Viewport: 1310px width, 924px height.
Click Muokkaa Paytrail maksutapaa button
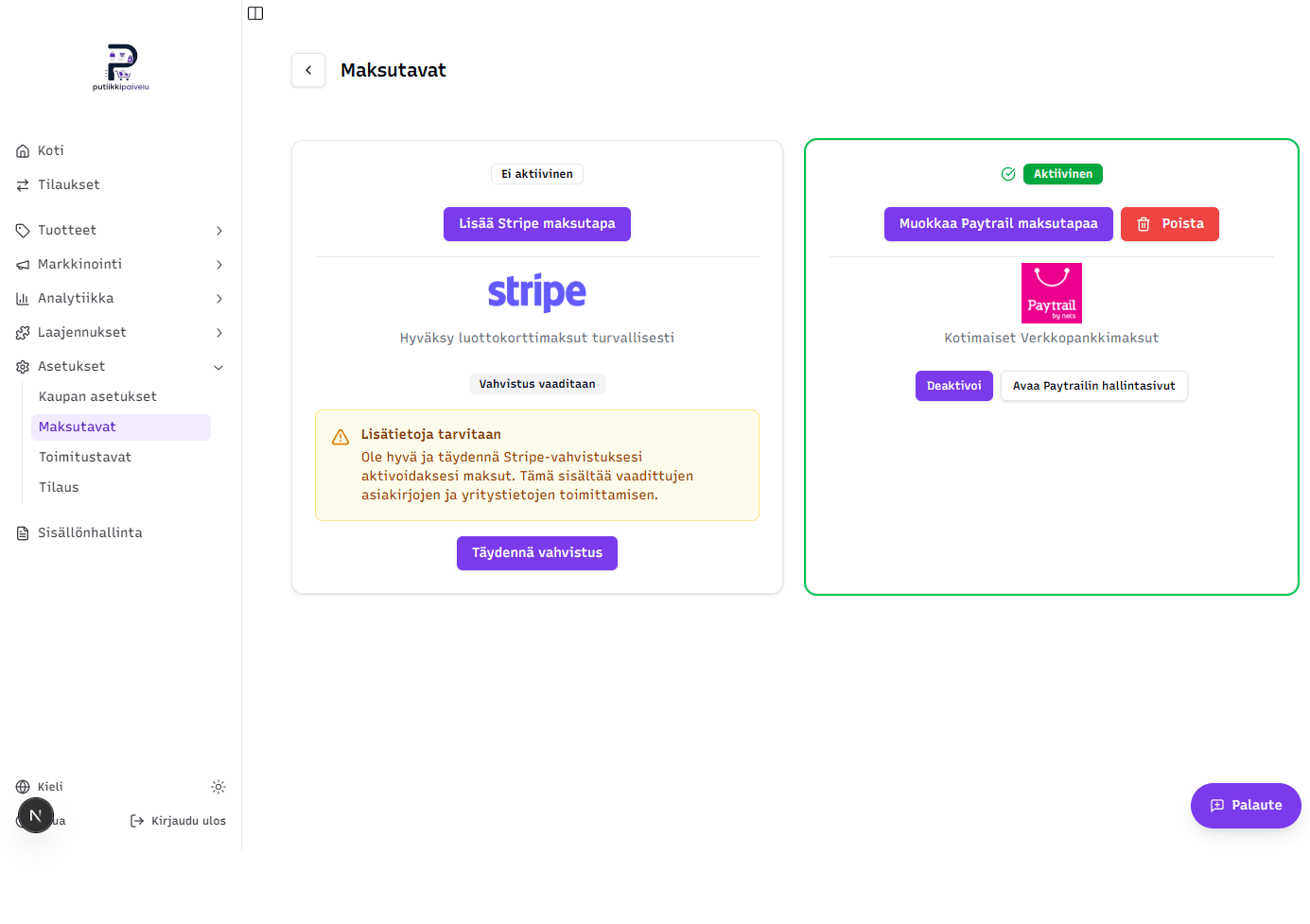(999, 224)
